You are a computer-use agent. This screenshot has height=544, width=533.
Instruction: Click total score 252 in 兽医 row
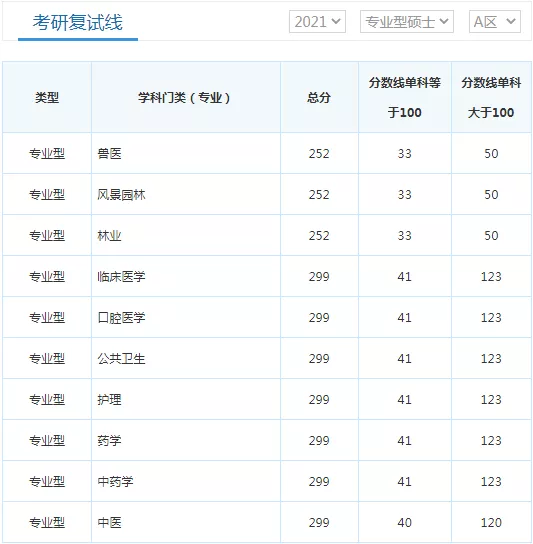click(319, 153)
